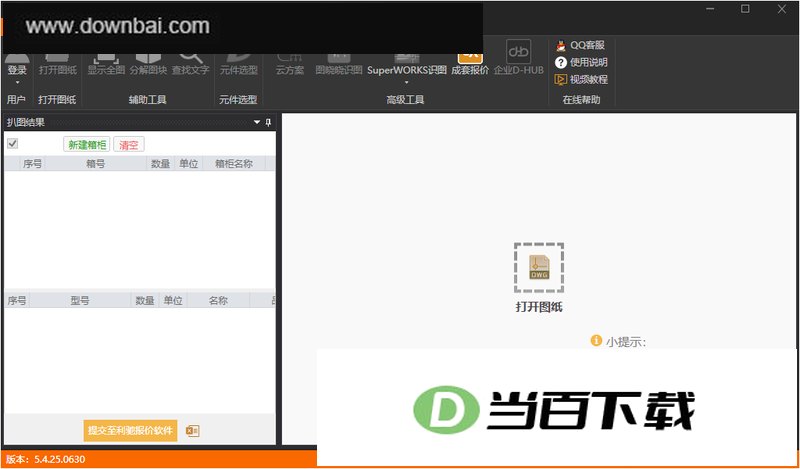800x469 pixels.
Task: Click the Excel export icon
Action: 192,431
